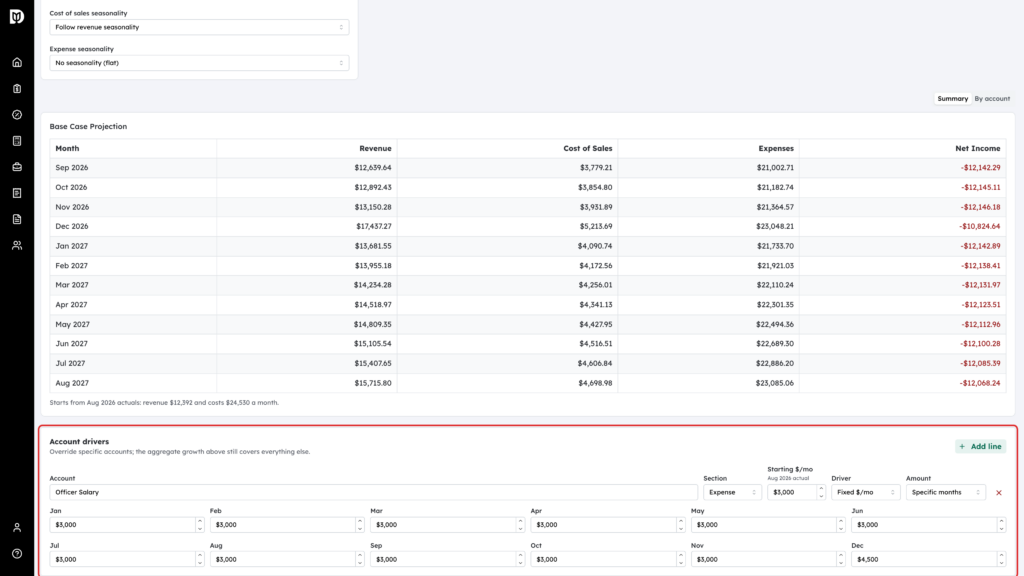Image resolution: width=1024 pixels, height=576 pixels.
Task: Switch to the By account view tab
Action: point(992,99)
